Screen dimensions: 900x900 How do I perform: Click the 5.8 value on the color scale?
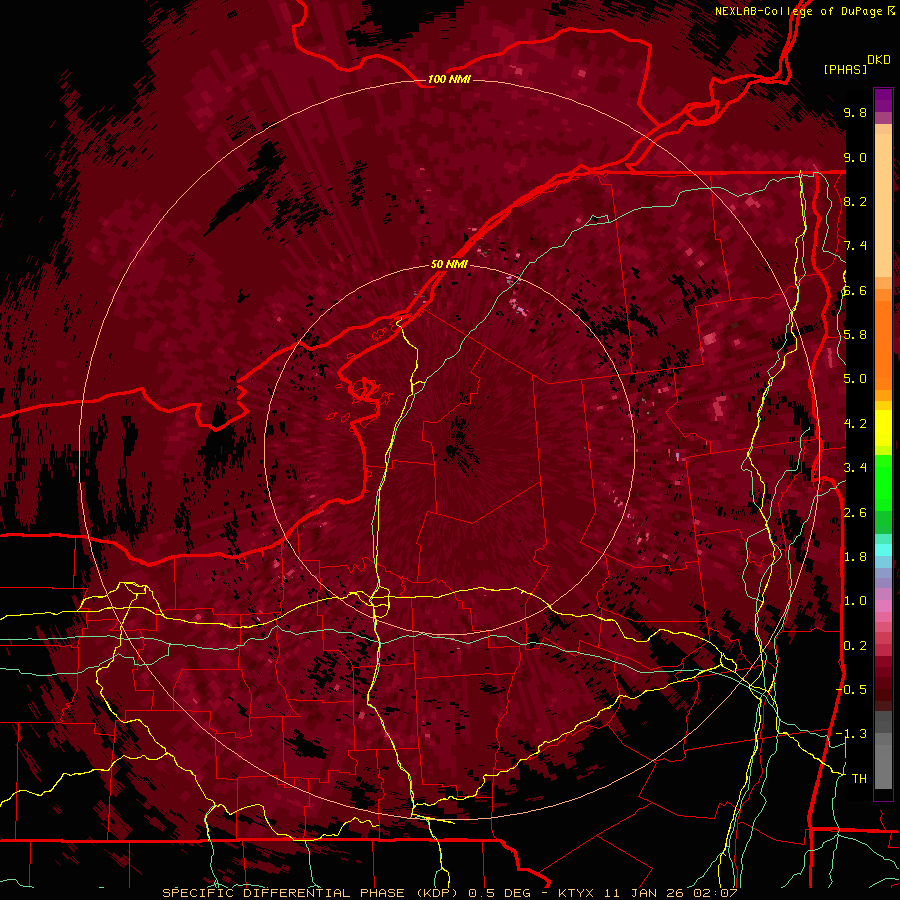pyautogui.click(x=855, y=335)
